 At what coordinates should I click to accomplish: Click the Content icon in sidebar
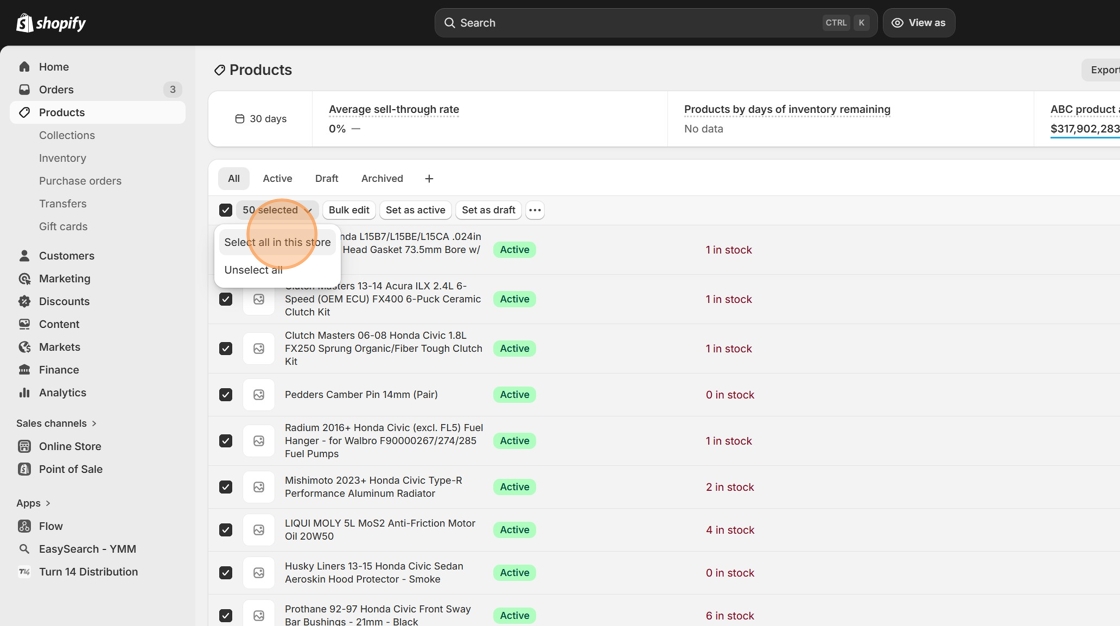(x=24, y=324)
